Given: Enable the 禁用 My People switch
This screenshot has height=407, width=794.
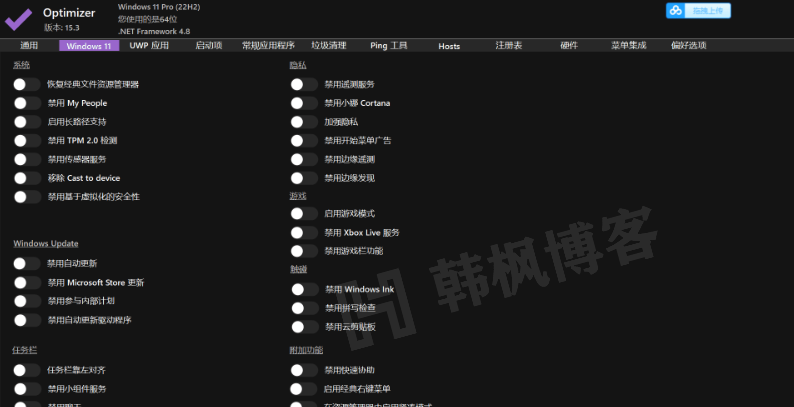Looking at the screenshot, I should click(x=27, y=103).
